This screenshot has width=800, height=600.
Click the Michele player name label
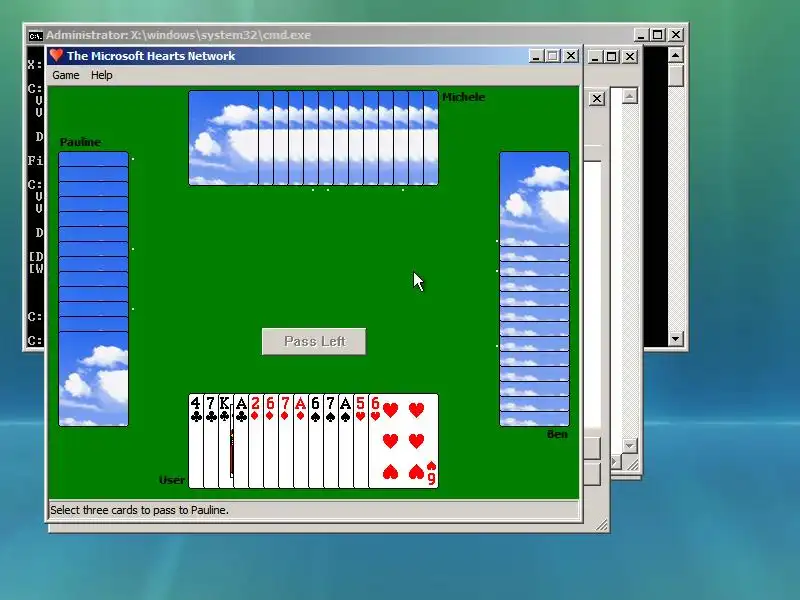coord(463,97)
